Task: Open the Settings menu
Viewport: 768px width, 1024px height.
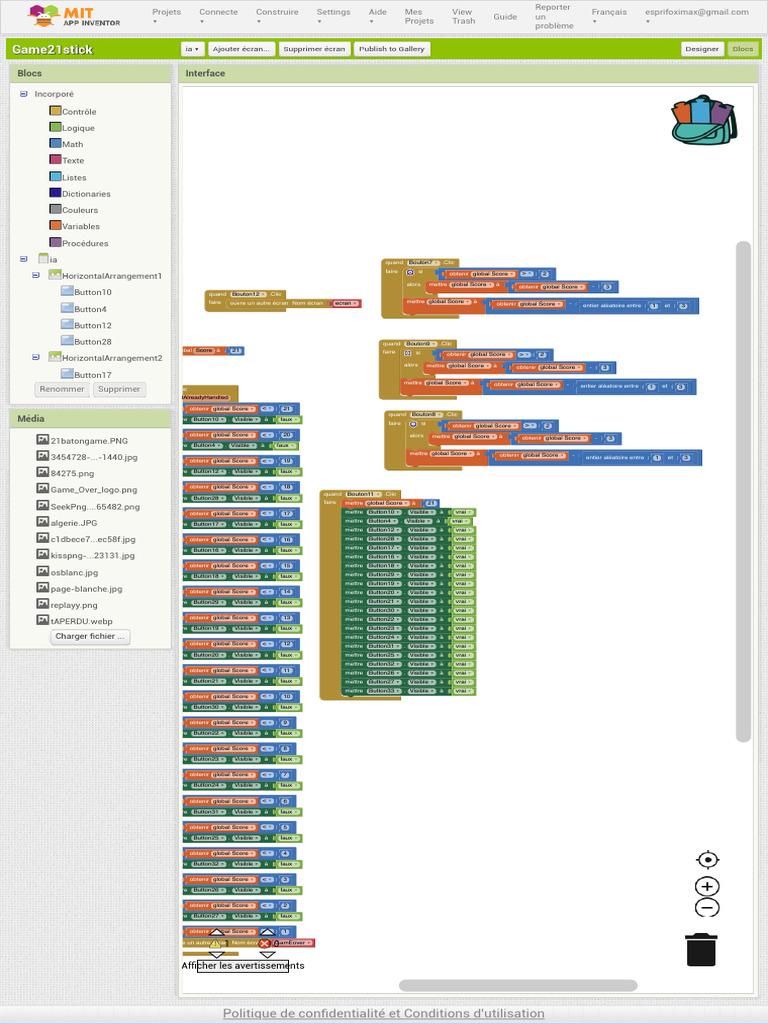Action: click(x=333, y=16)
